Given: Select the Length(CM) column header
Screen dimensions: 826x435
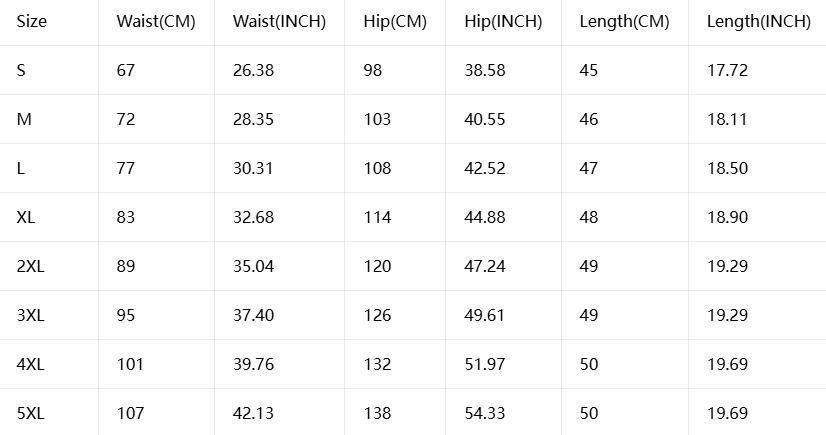Looking at the screenshot, I should pyautogui.click(x=624, y=22).
